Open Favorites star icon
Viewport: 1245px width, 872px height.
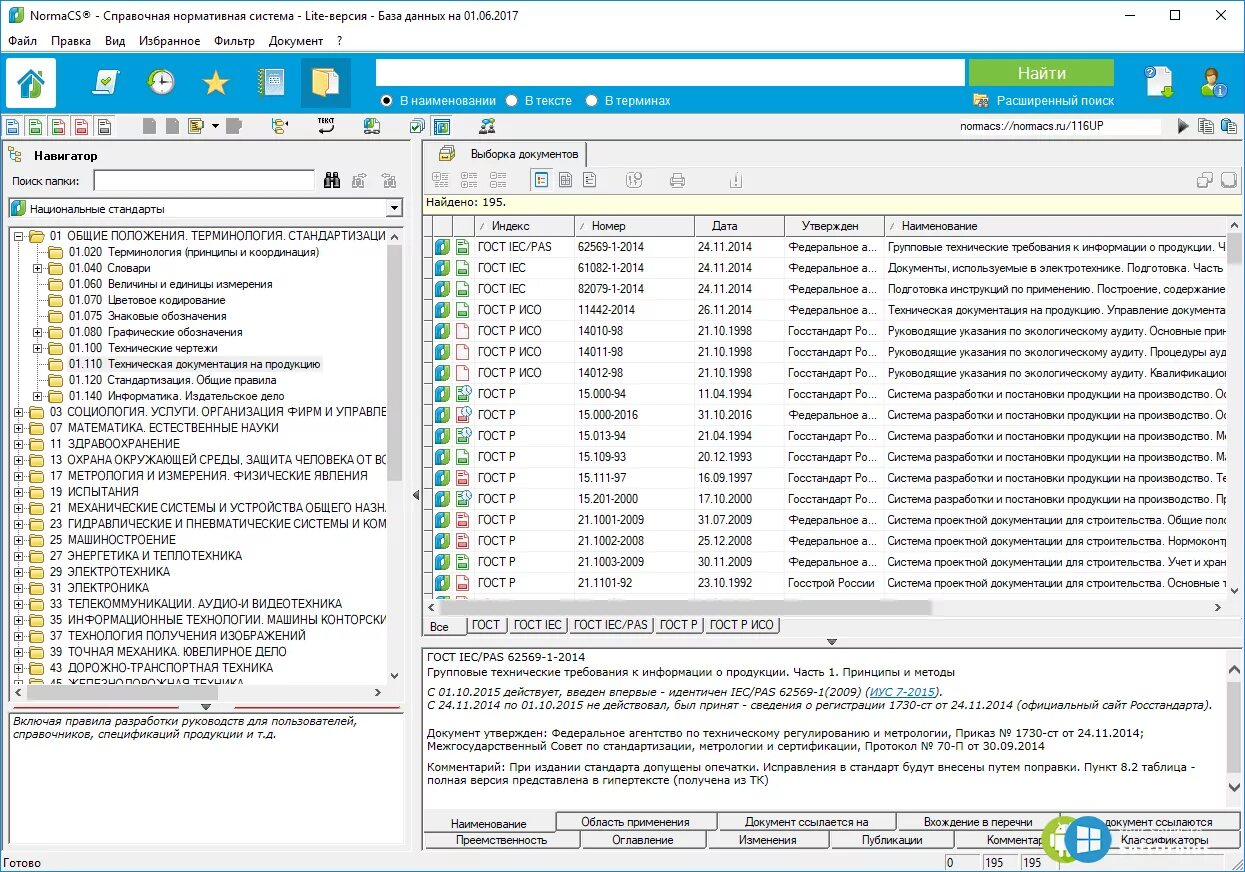216,82
